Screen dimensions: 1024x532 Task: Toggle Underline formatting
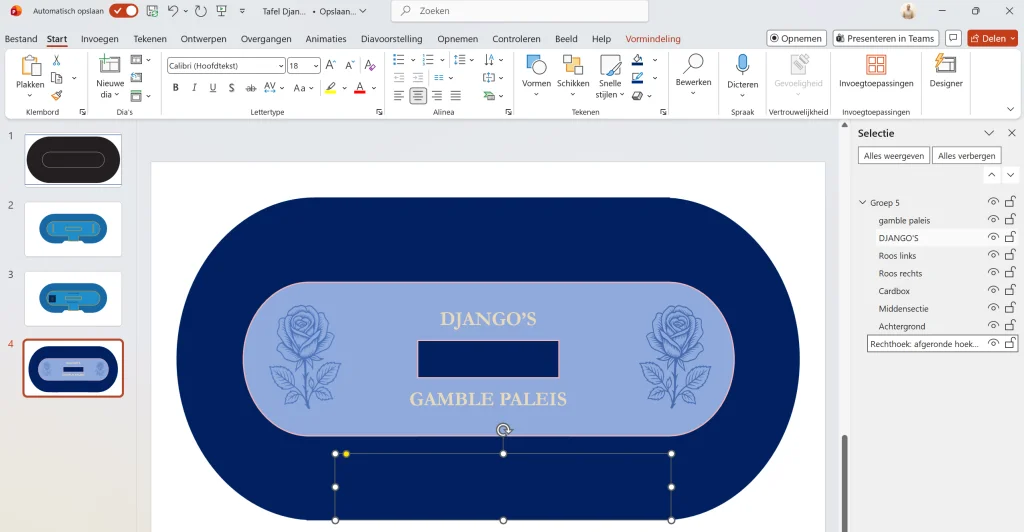tap(213, 87)
